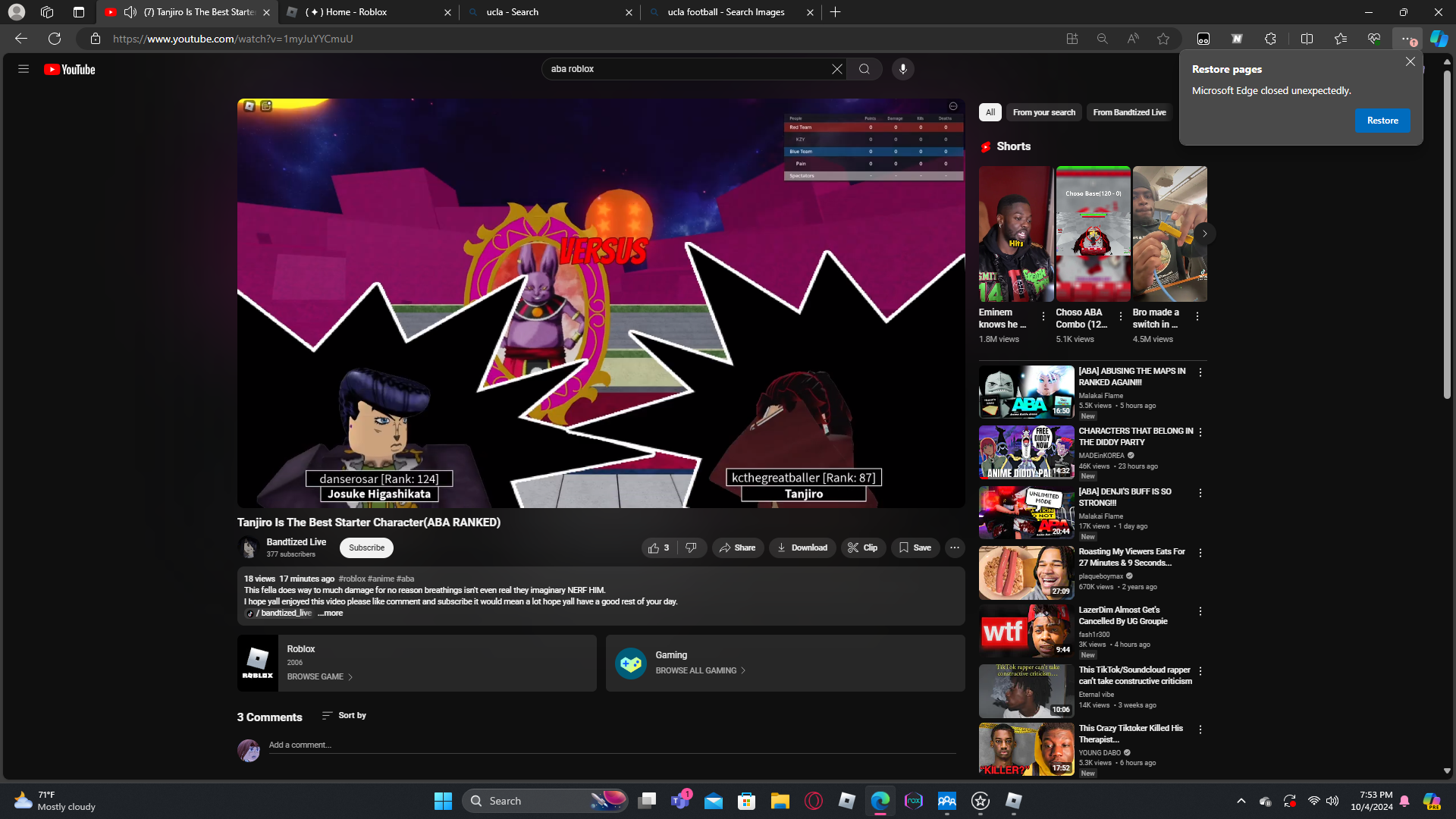Open options for DIDDY PARTY video
Screen dimensions: 1456x819
click(x=1200, y=432)
